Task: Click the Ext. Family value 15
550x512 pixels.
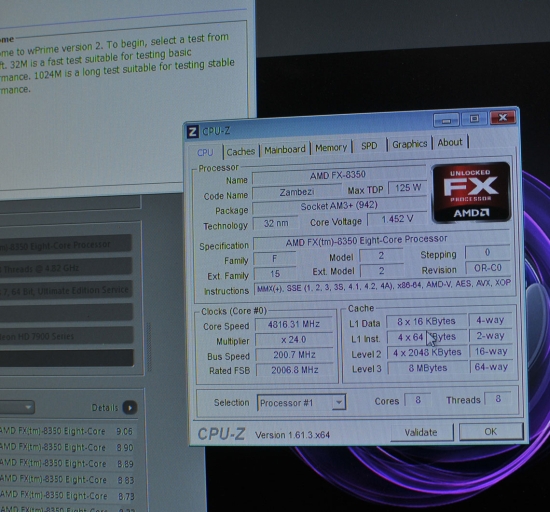Action: 275,274
